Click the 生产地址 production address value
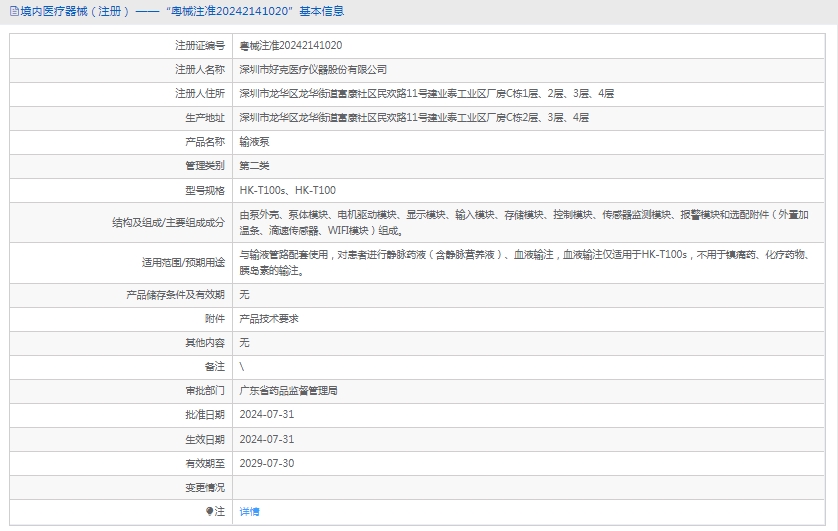 click(x=414, y=118)
